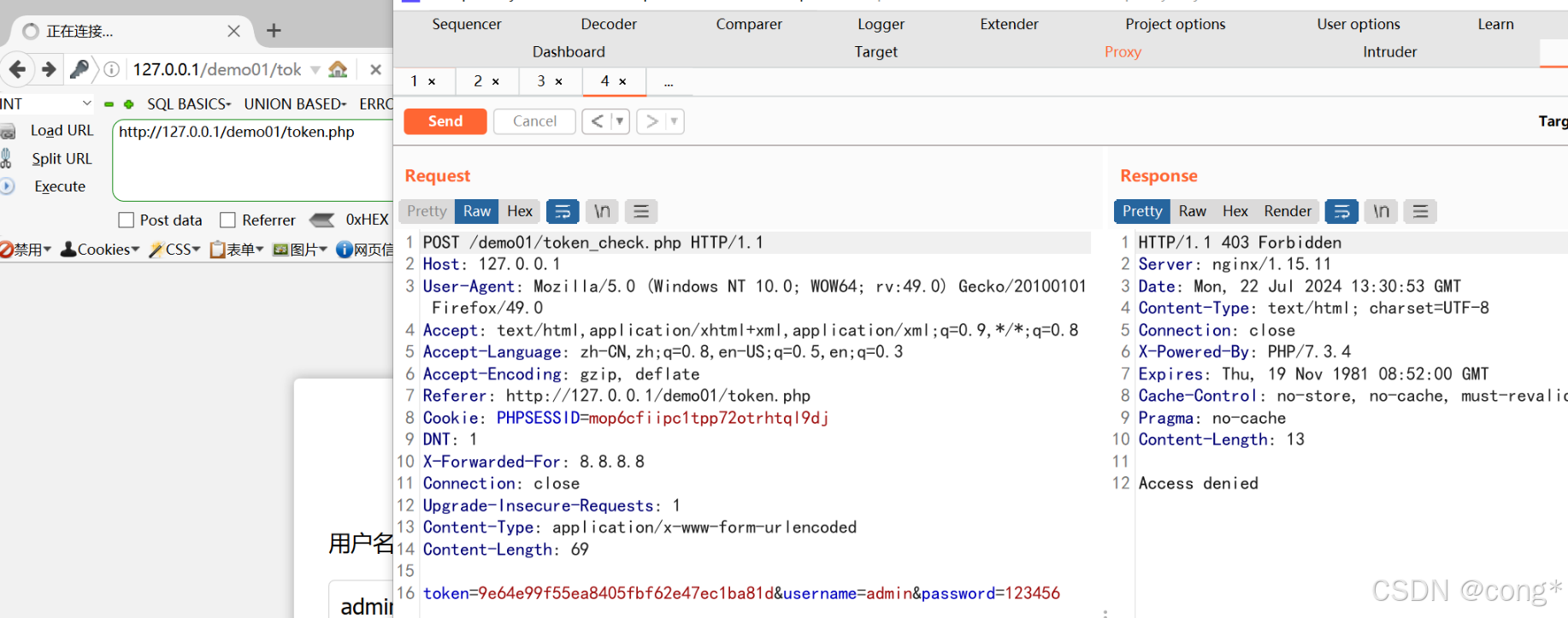The image size is (1568, 618).
Task: Open the SQL BASICS dropdown menu
Action: point(189,103)
